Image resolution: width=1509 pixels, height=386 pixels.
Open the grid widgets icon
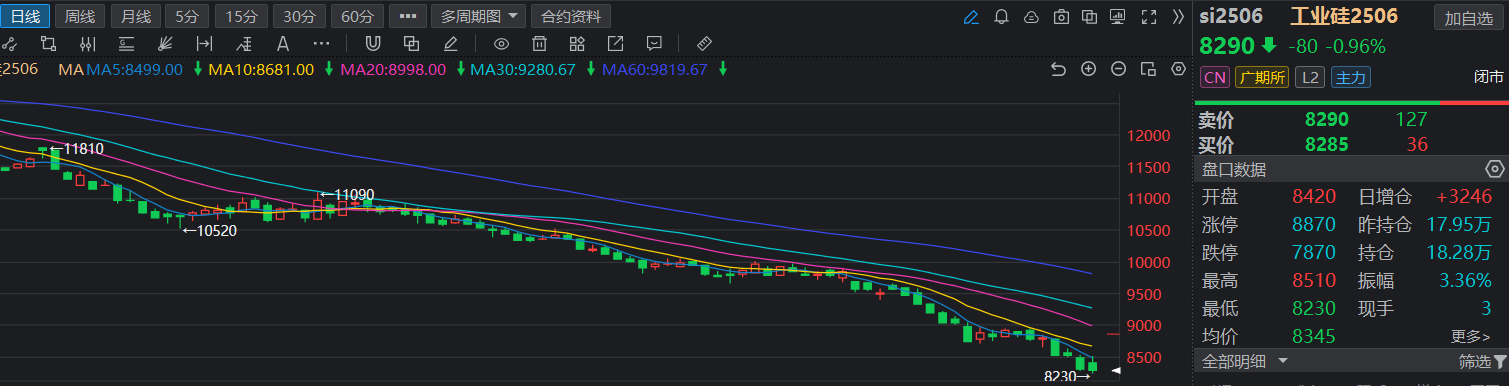tap(577, 43)
